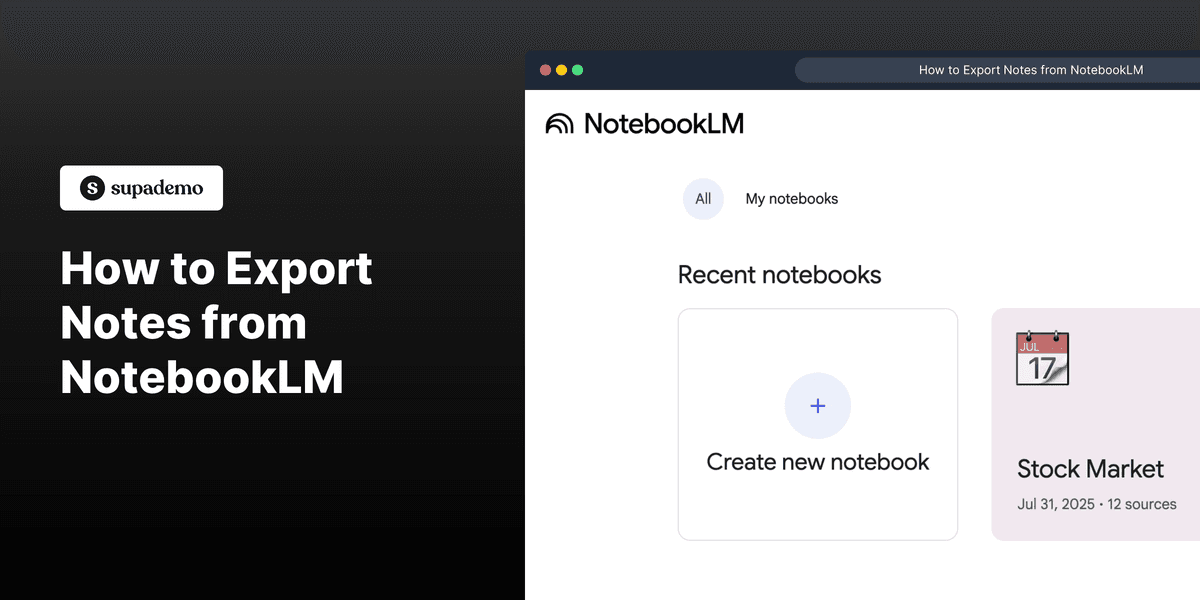Image resolution: width=1200 pixels, height=600 pixels.
Task: Click the circular plus button inside the card
Action: [817, 405]
